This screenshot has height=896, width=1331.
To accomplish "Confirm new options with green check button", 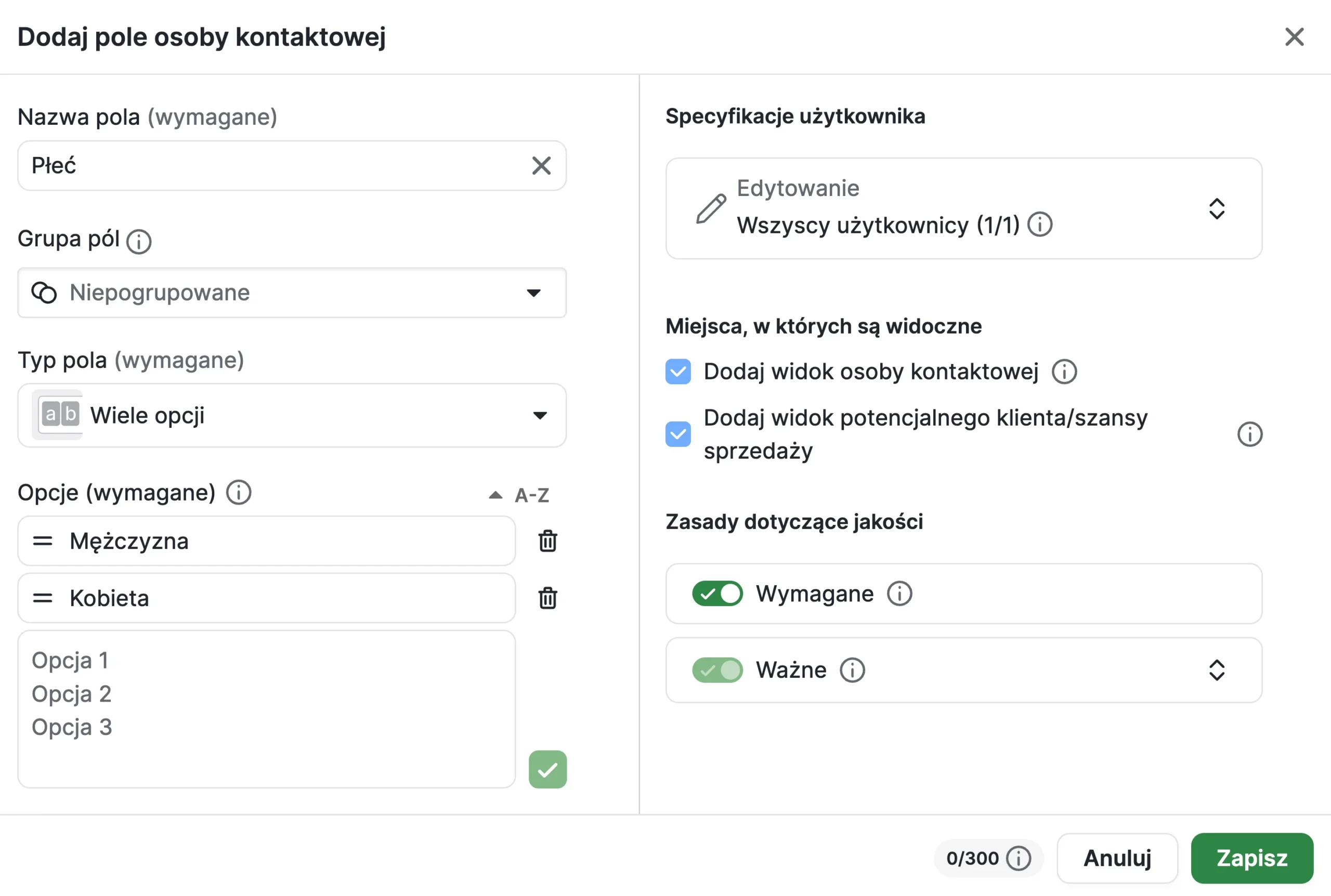I will [547, 769].
